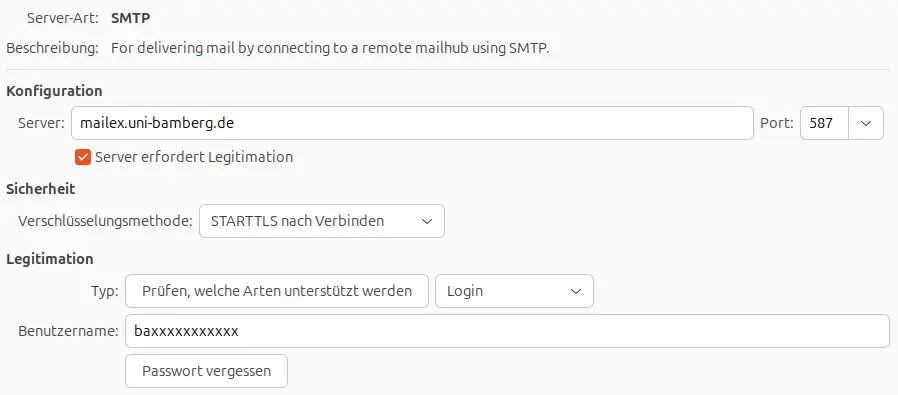Click the chevron icon in Login dropdown
Image resolution: width=898 pixels, height=395 pixels.
click(576, 291)
